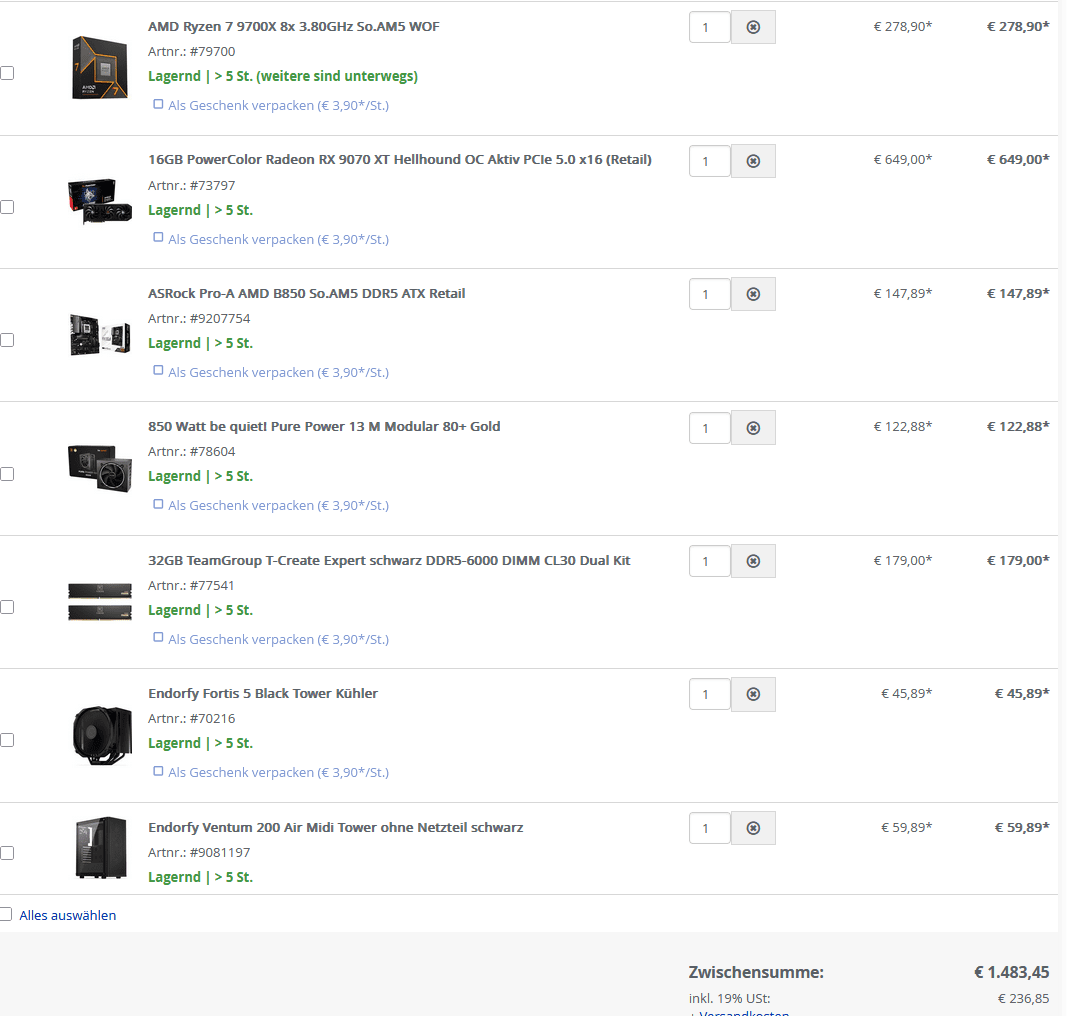Remove TeamGroup T-Create Expert RAM item
The width and height of the screenshot is (1067, 1016).
pos(753,561)
